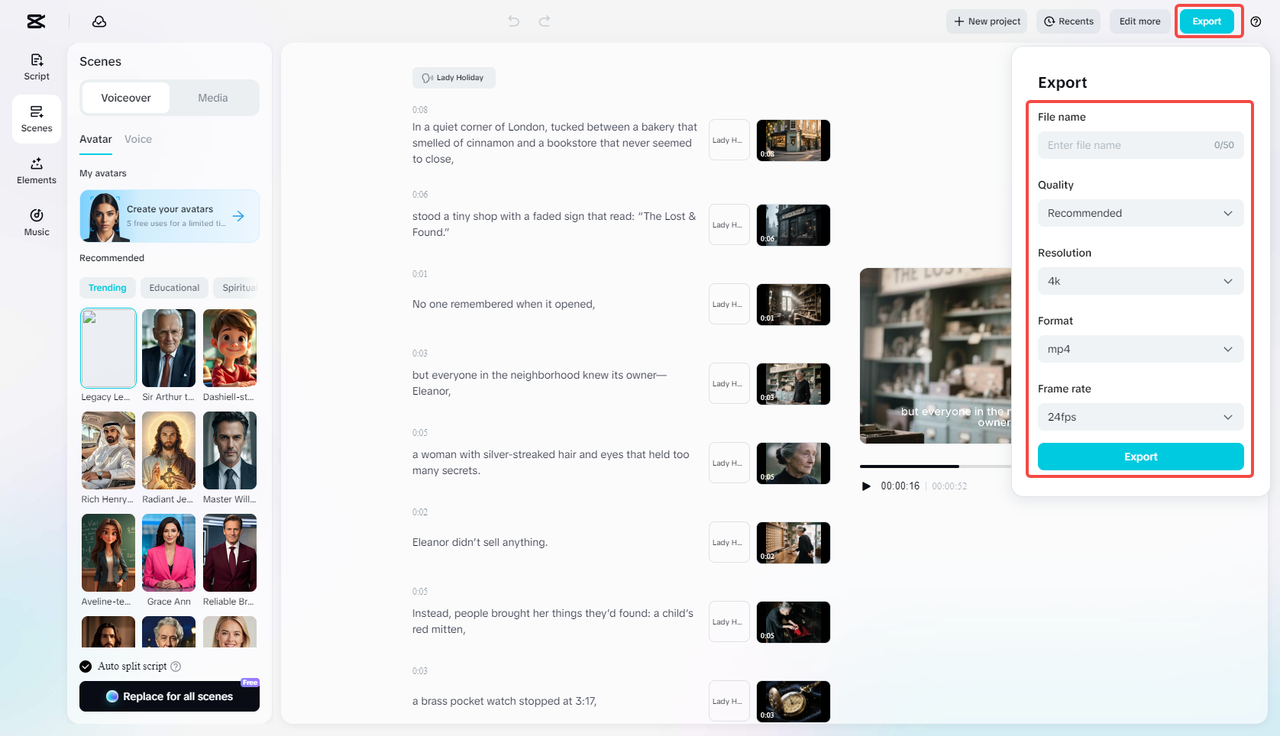The height and width of the screenshot is (736, 1280).
Task: Open the Script panel in sidebar
Action: pyautogui.click(x=36, y=64)
